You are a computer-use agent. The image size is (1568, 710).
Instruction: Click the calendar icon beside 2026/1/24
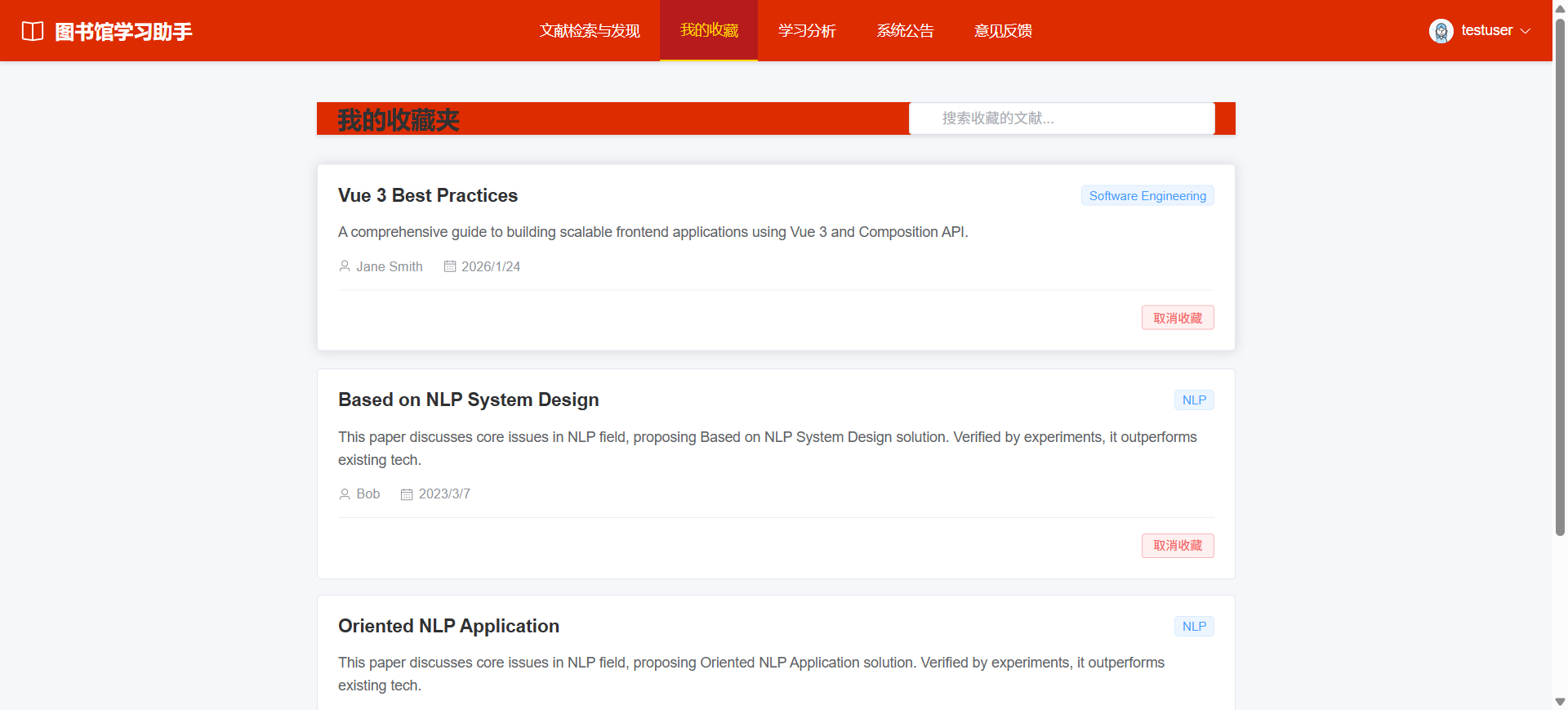click(x=450, y=266)
